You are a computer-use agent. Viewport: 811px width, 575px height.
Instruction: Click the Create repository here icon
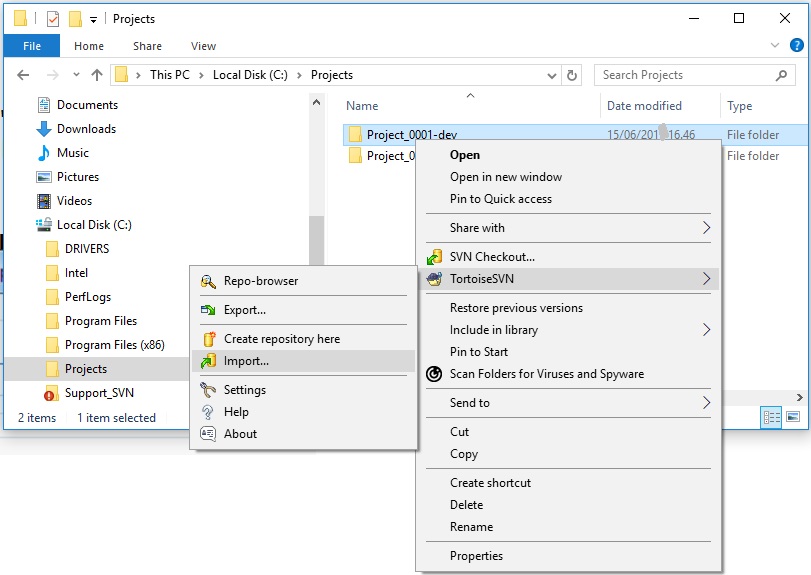pos(209,339)
